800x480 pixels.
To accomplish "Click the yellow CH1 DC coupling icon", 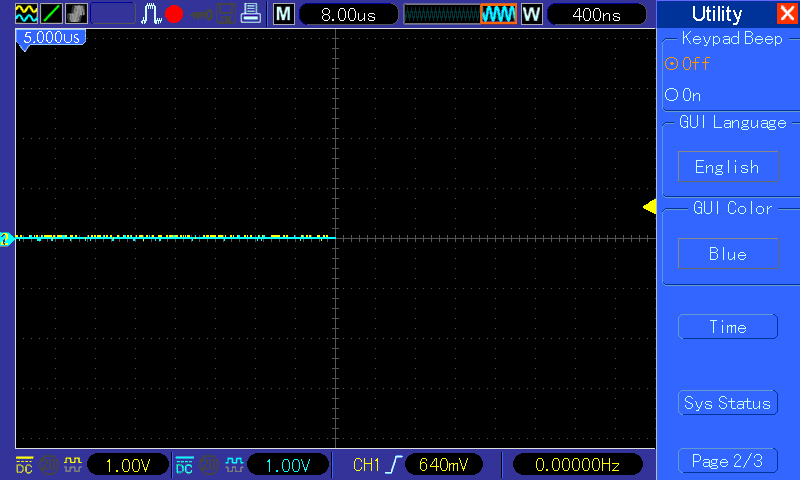I will 24,465.
